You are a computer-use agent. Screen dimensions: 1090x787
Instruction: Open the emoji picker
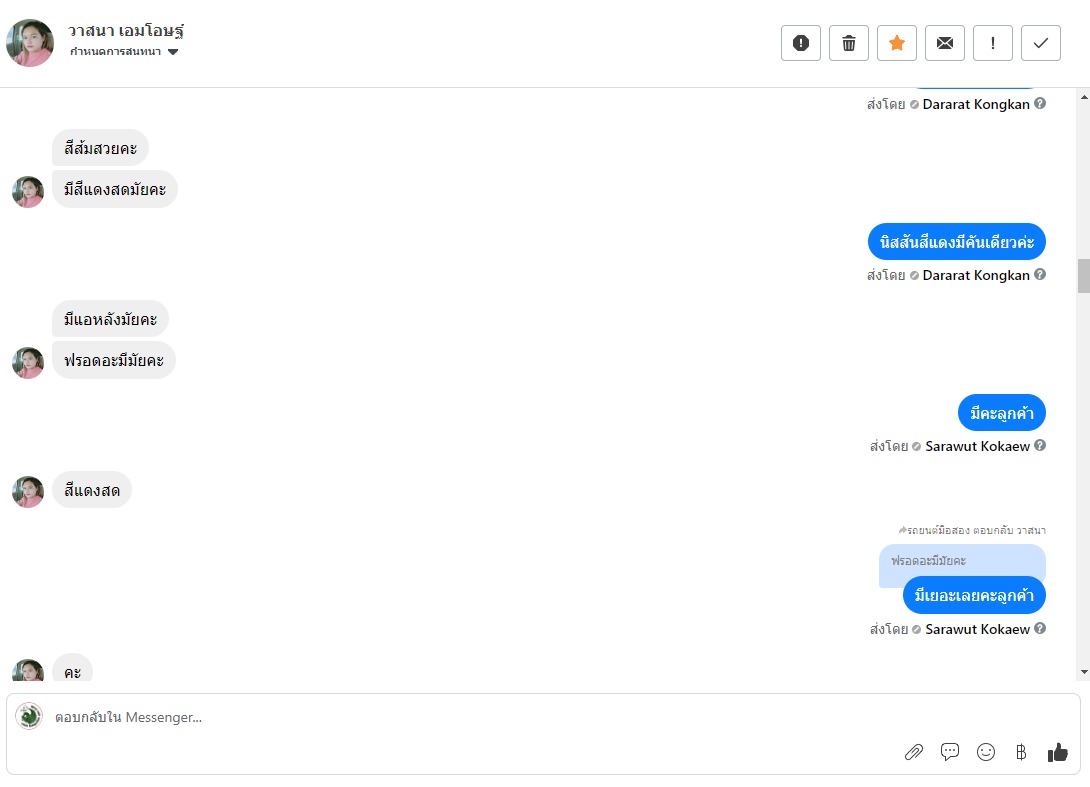(x=986, y=752)
